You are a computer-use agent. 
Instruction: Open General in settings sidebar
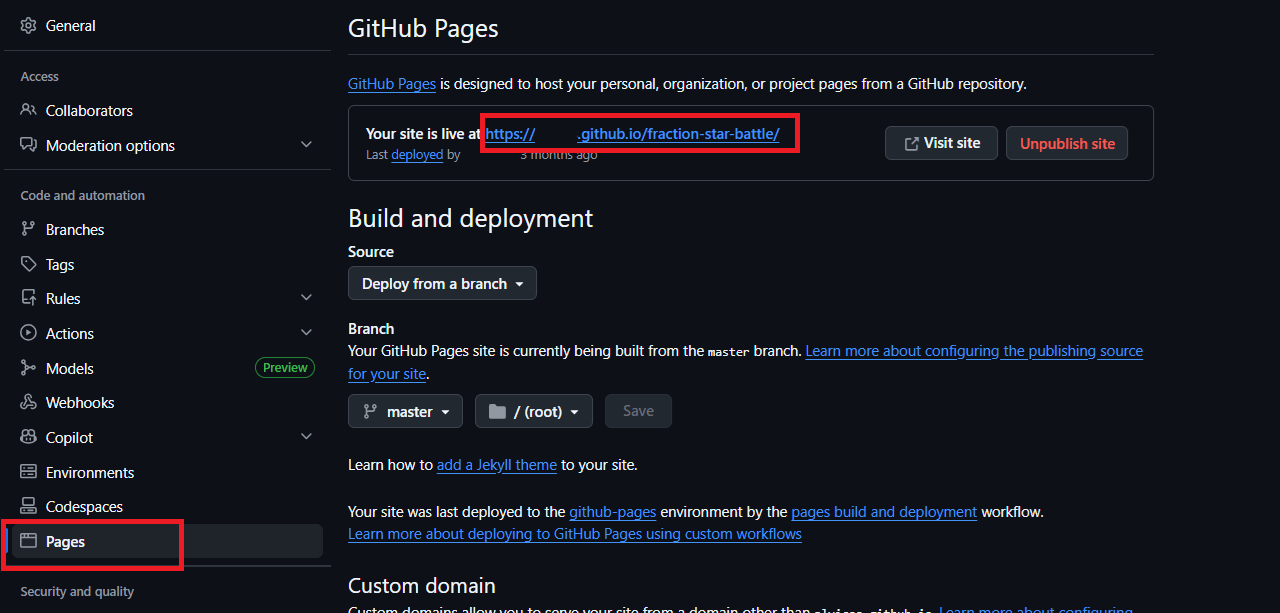pos(166,26)
